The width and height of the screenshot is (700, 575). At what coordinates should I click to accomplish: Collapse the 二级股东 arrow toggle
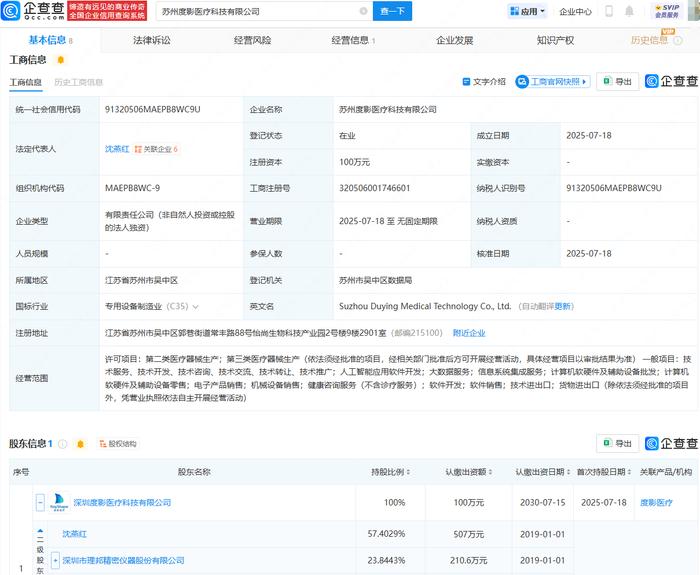(40, 531)
